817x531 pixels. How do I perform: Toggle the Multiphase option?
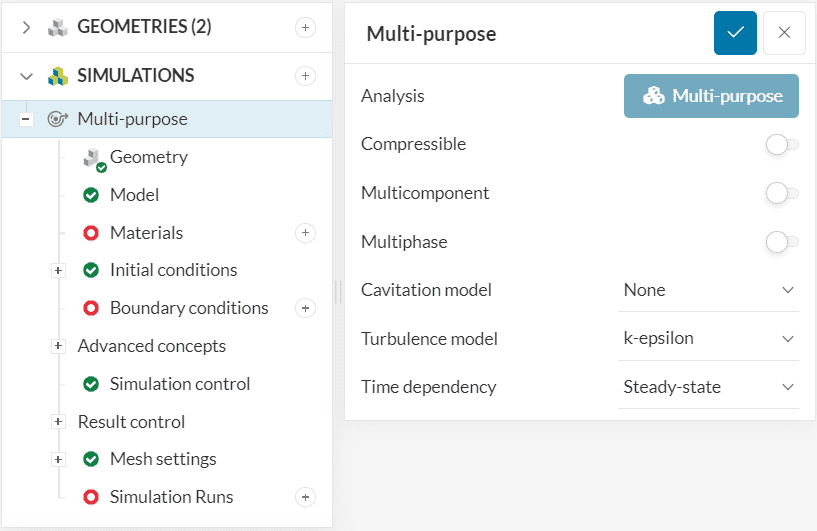(781, 241)
